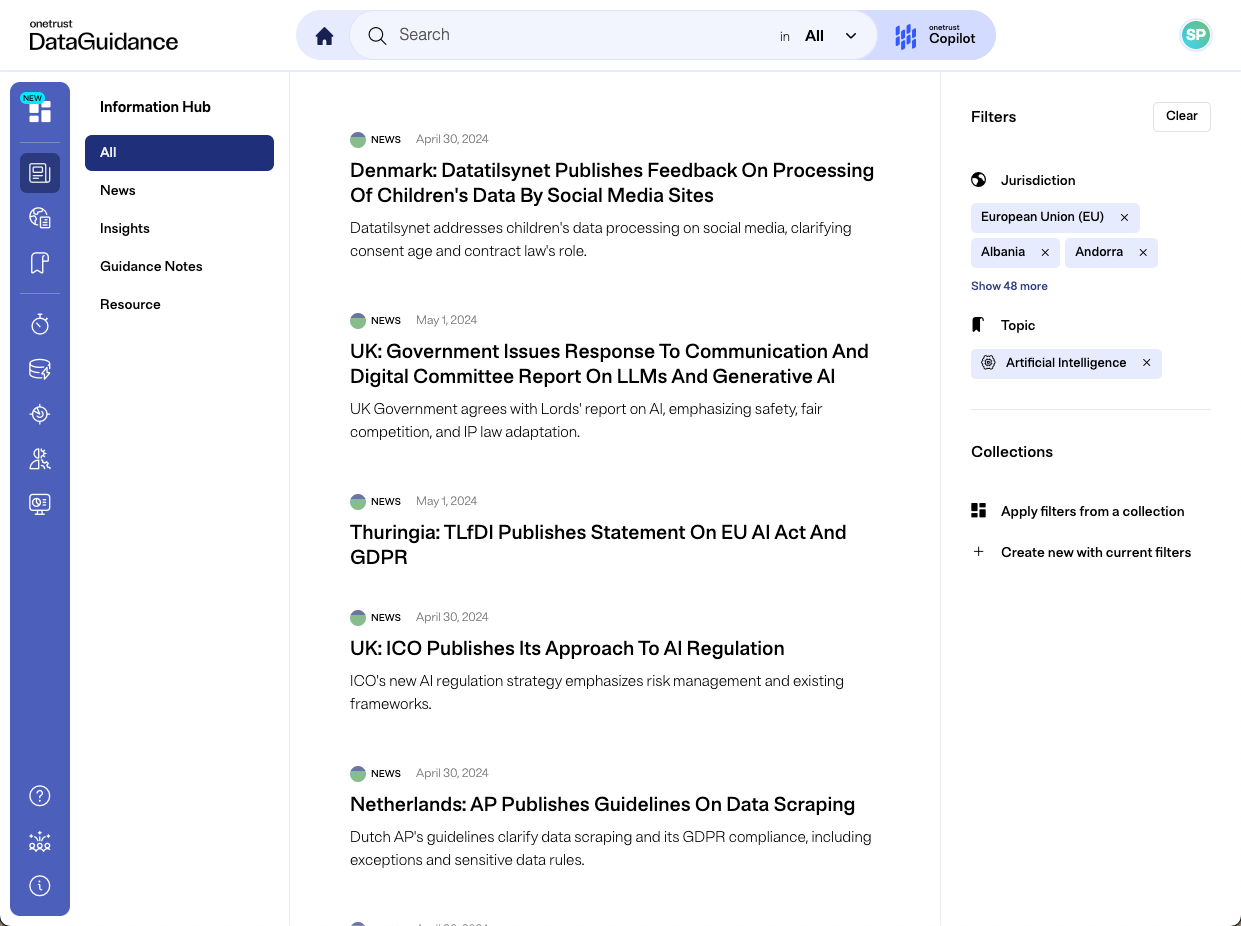Open 'Apply filters from a collection'

1092,511
